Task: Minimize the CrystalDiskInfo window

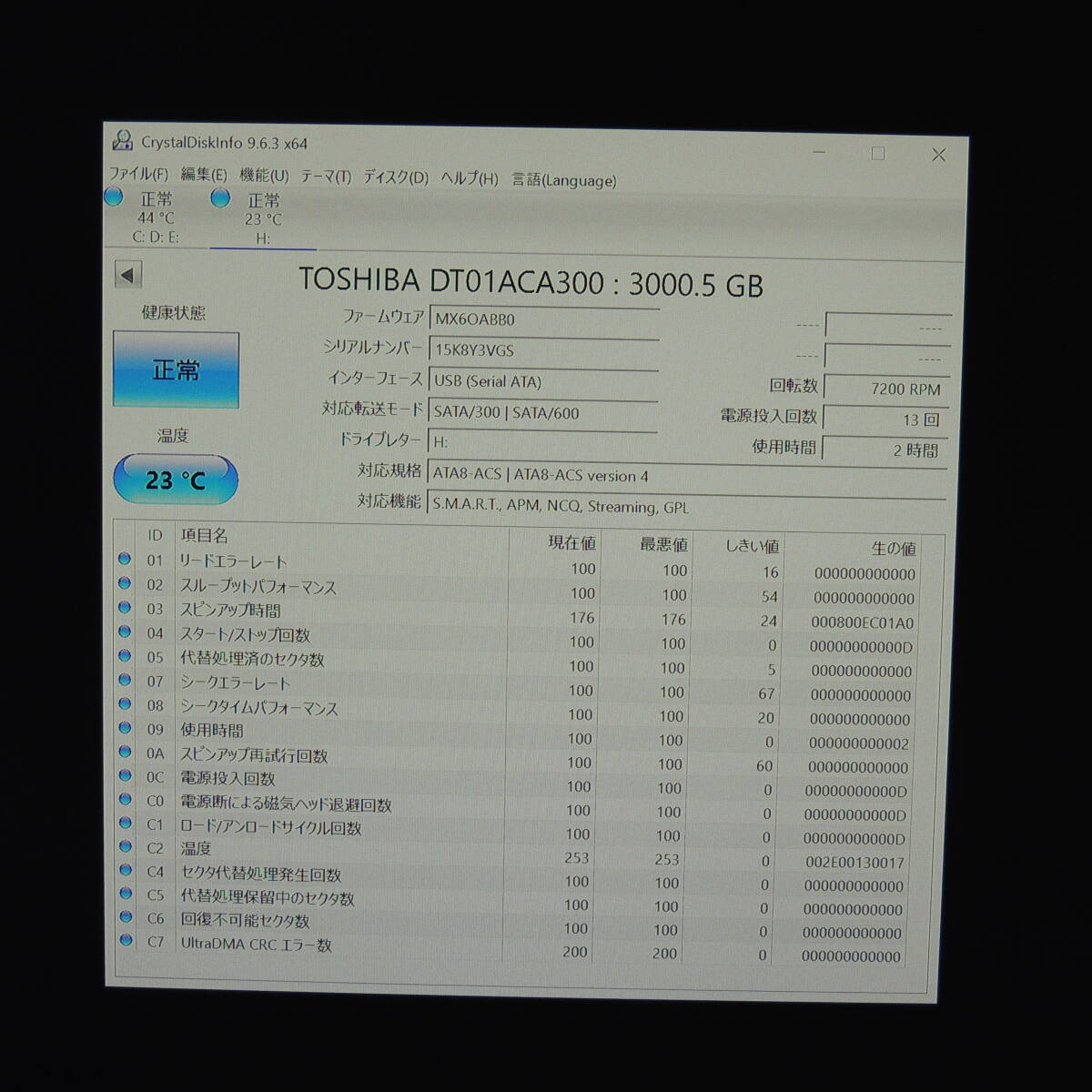Action: click(820, 152)
